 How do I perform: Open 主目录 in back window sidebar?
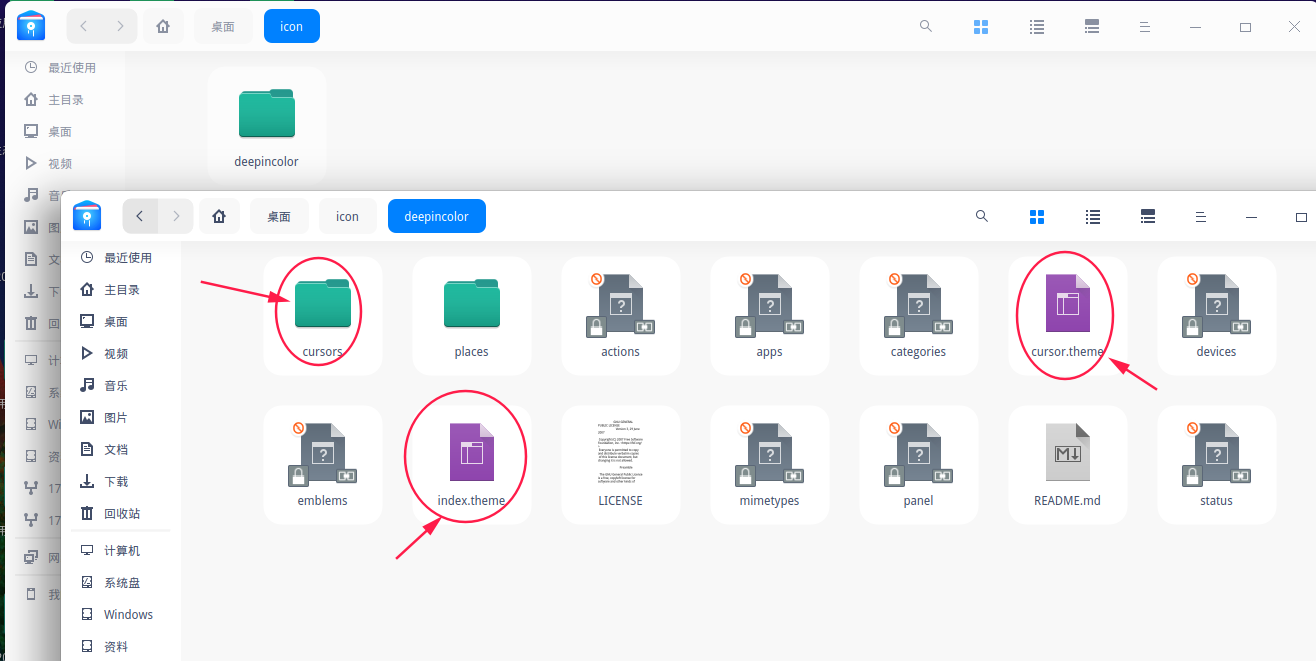click(66, 99)
